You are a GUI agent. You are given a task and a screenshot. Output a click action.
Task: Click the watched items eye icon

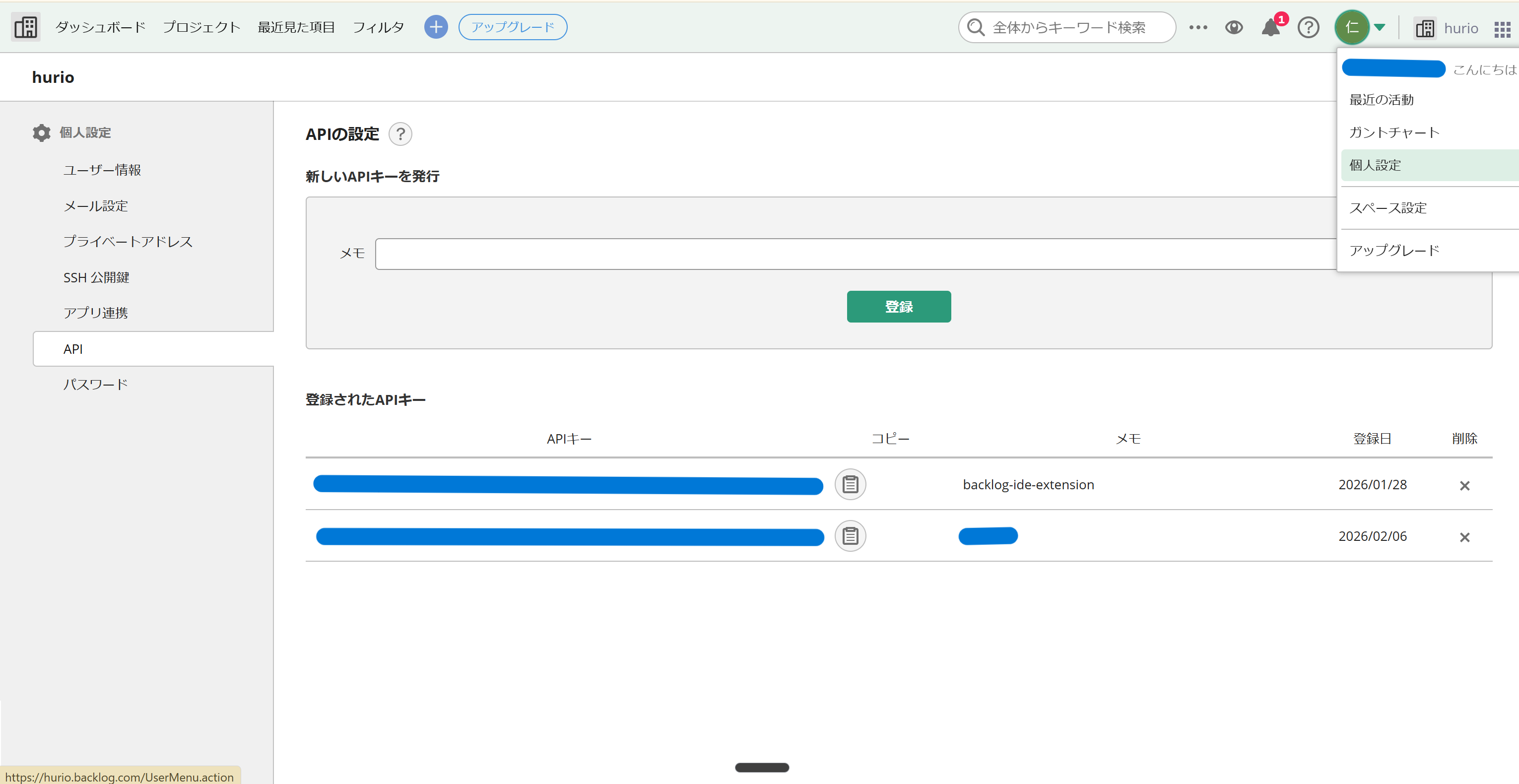1234,27
